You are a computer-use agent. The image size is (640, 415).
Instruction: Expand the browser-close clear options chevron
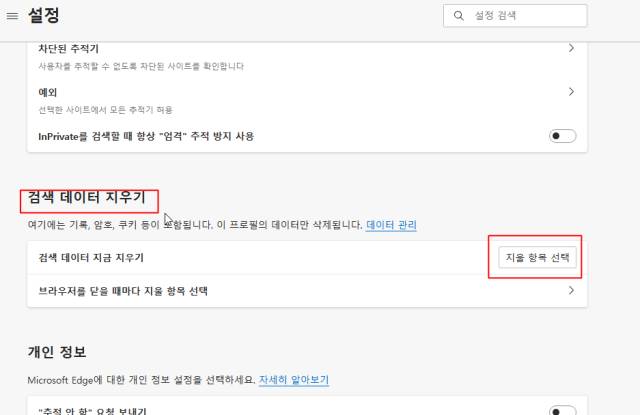[x=571, y=291]
